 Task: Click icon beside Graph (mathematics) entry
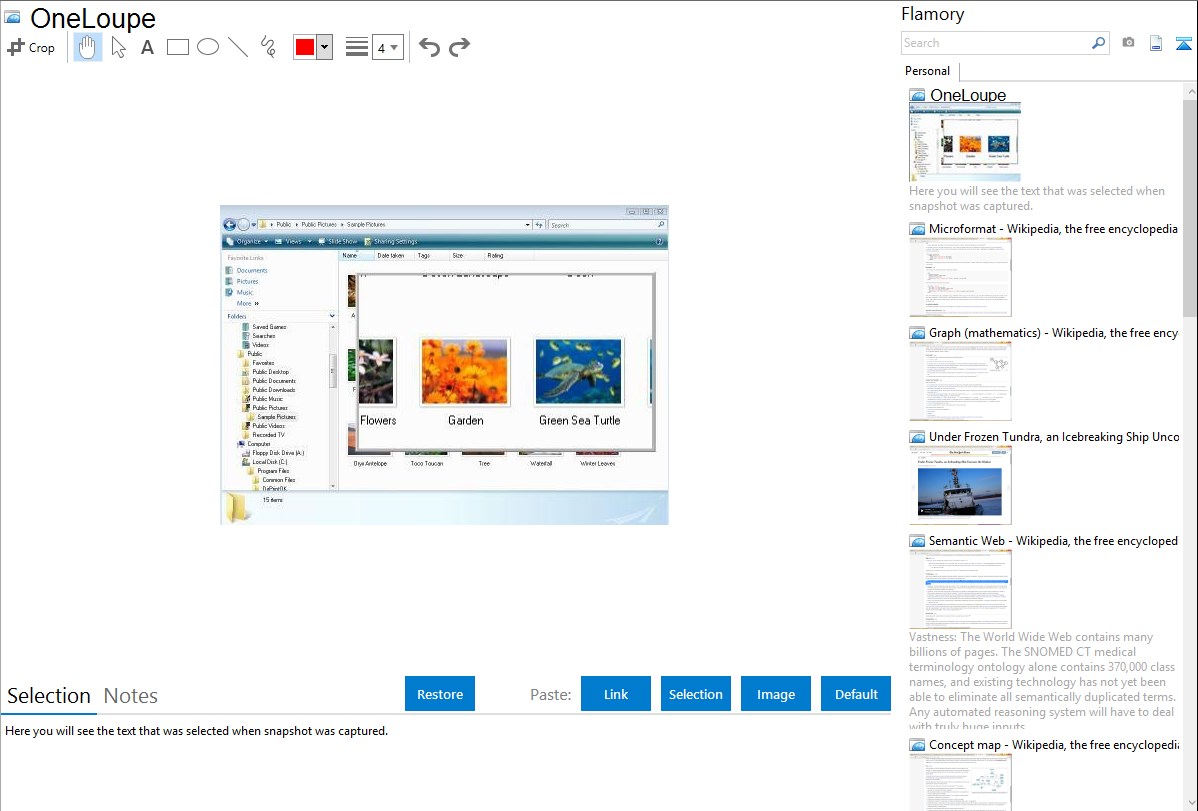pyautogui.click(x=917, y=333)
